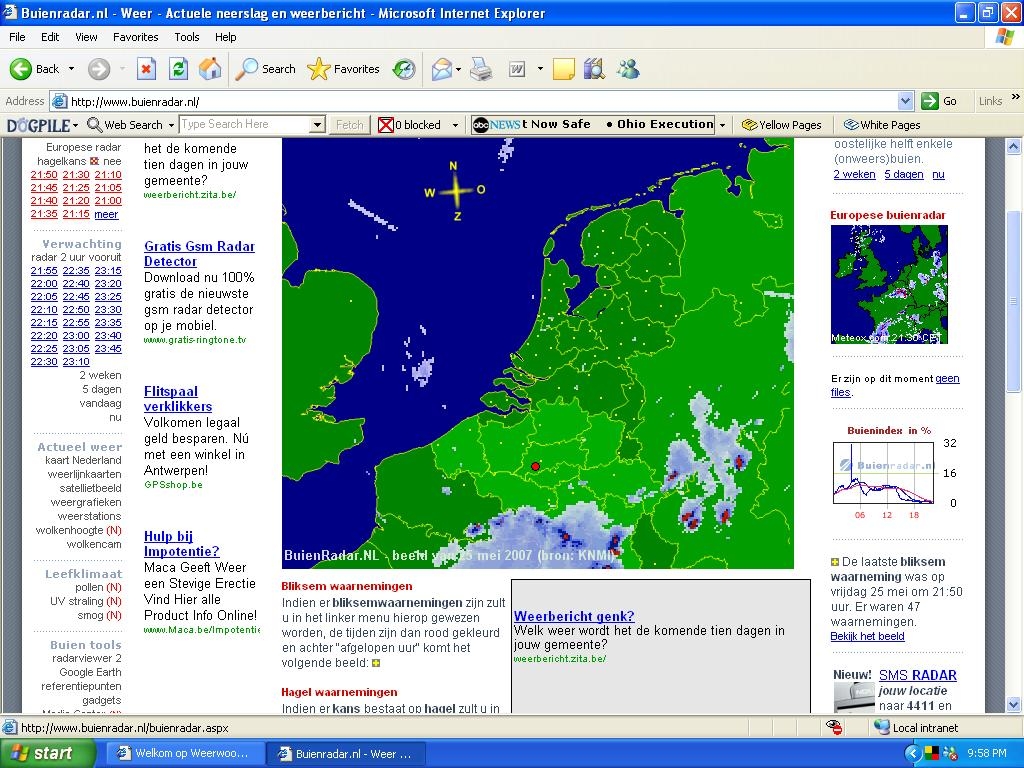Click the Mail envelope toolbar icon

click(x=442, y=69)
